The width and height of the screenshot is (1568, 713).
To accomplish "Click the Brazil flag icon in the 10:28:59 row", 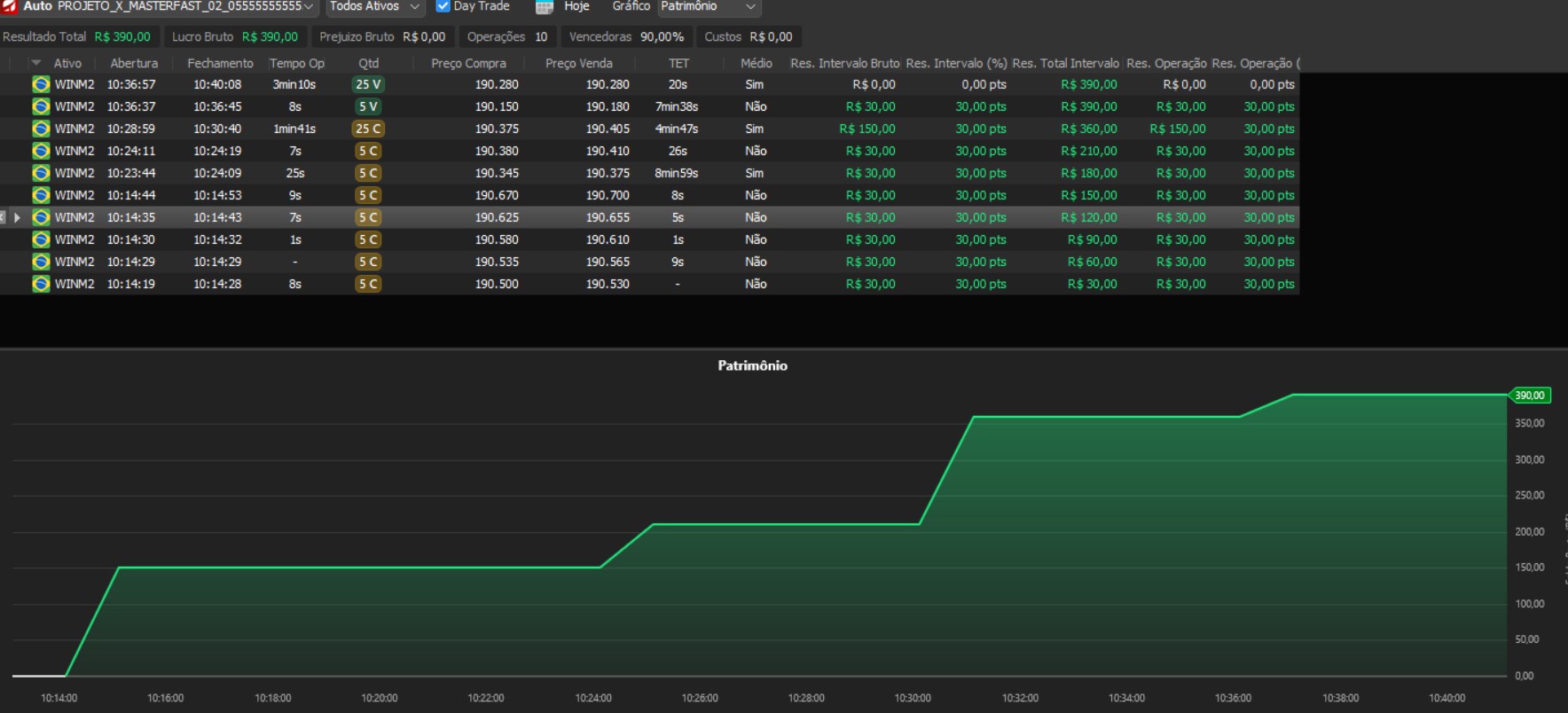I will coord(41,129).
